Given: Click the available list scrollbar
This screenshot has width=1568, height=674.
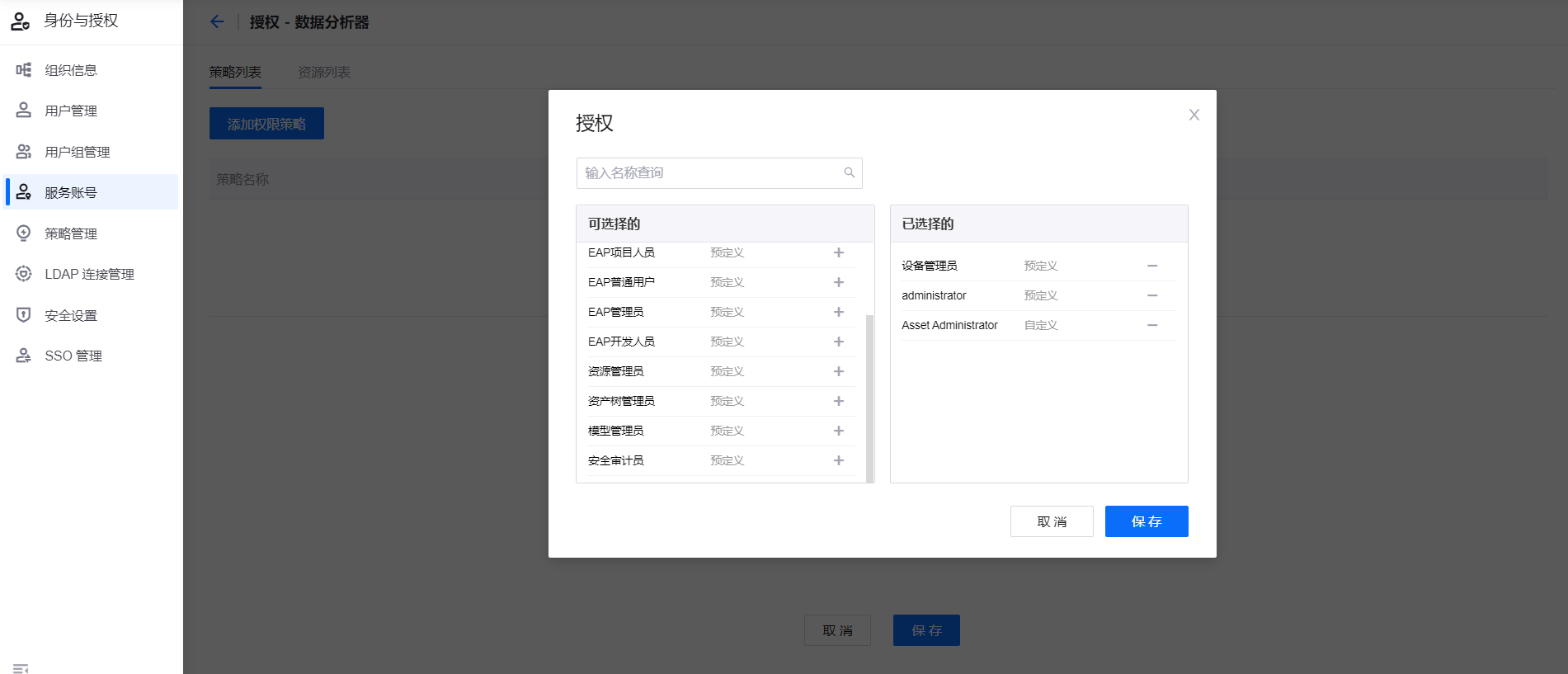Looking at the screenshot, I should [x=869, y=398].
